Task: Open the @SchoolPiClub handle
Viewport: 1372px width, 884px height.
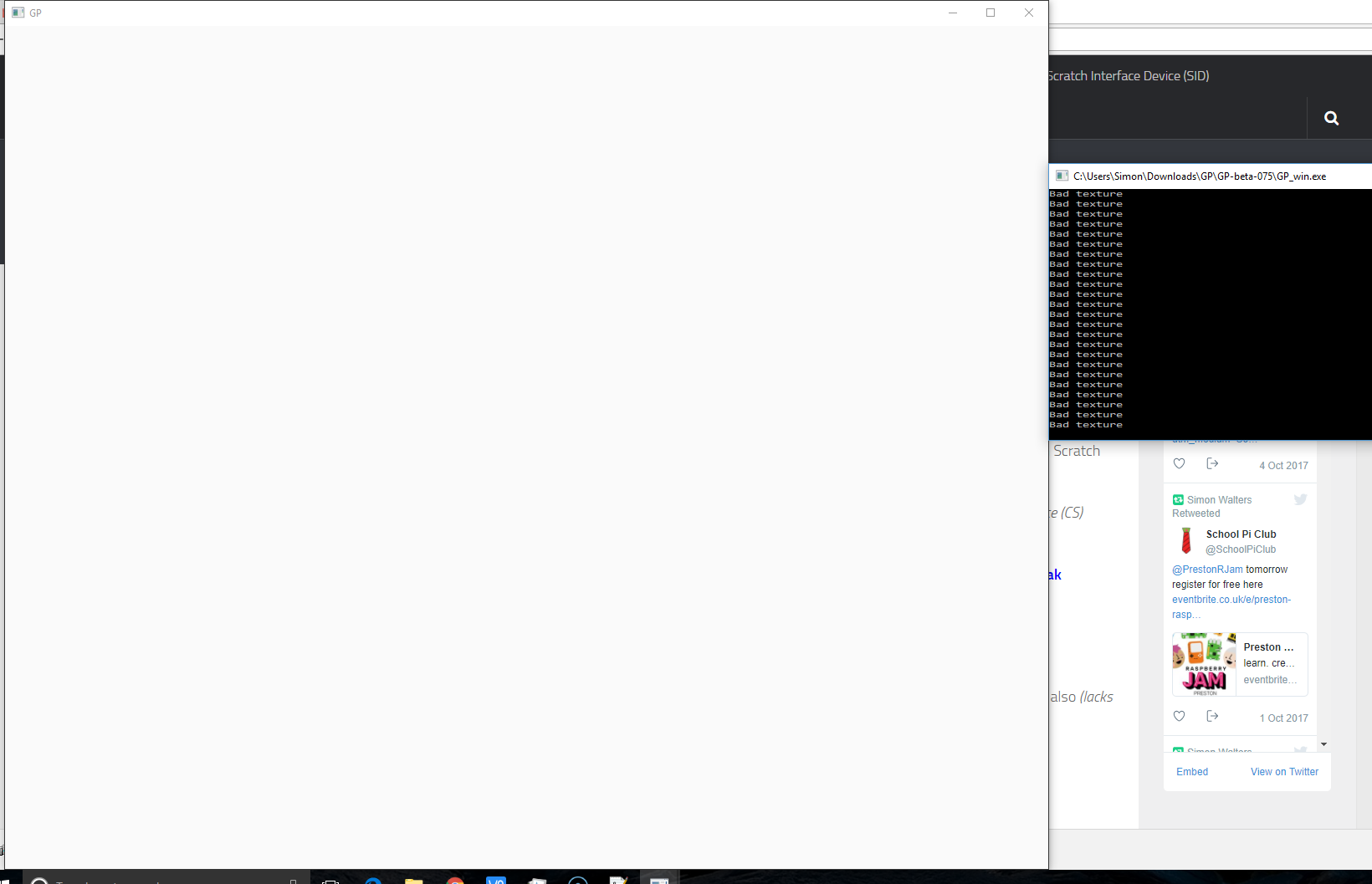Action: [x=1241, y=549]
